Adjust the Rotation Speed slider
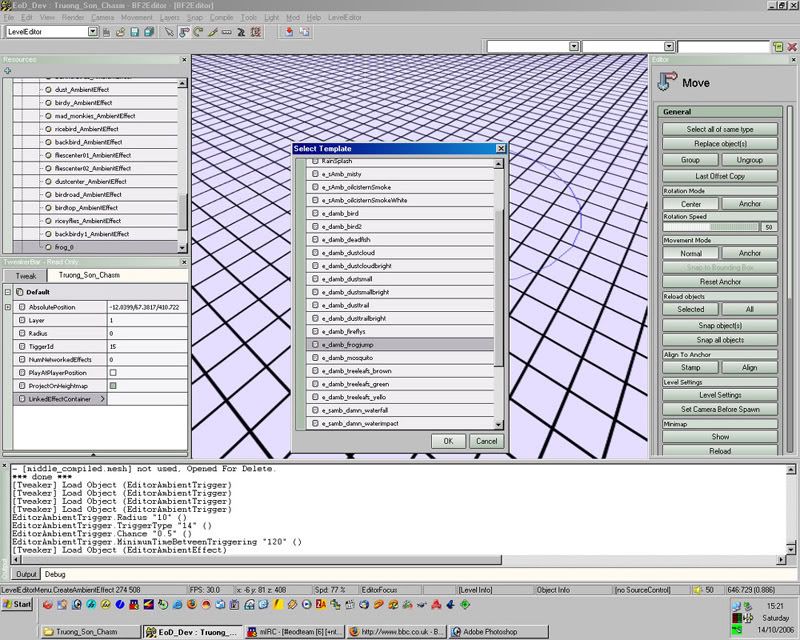This screenshot has width=800, height=640. click(x=711, y=227)
